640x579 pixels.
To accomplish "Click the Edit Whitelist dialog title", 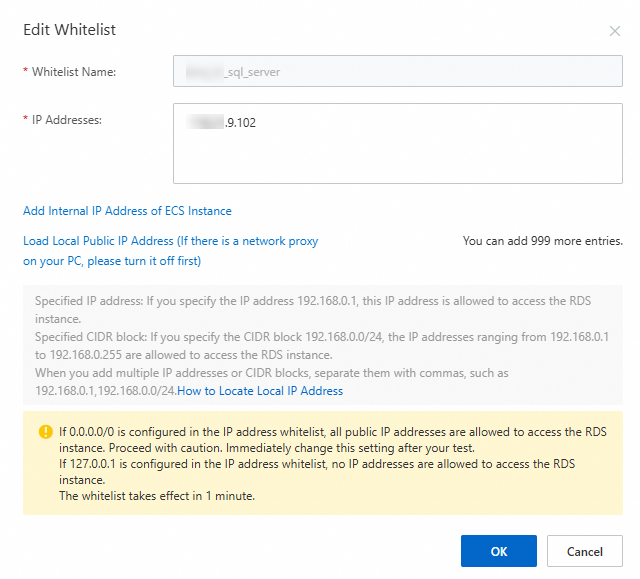I will pyautogui.click(x=69, y=30).
